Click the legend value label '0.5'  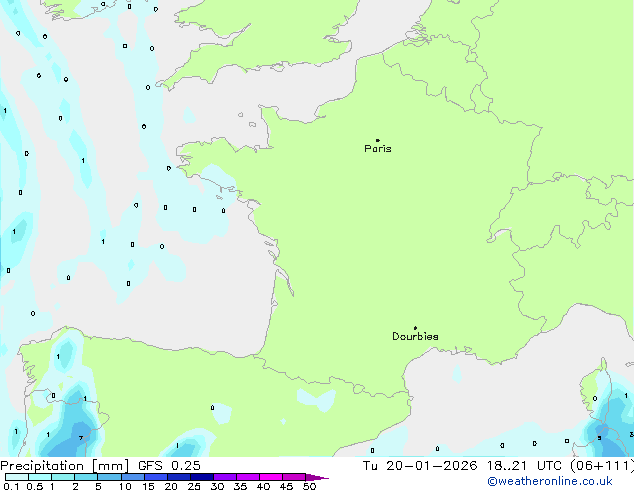(34, 486)
